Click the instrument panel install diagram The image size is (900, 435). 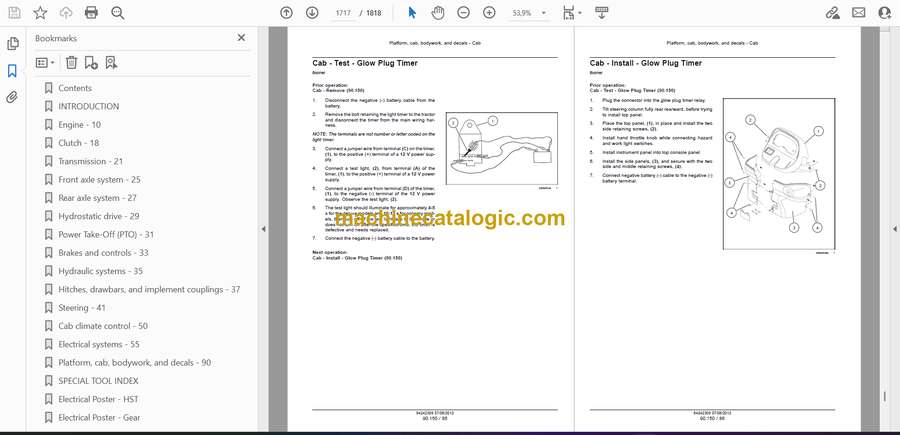click(779, 174)
